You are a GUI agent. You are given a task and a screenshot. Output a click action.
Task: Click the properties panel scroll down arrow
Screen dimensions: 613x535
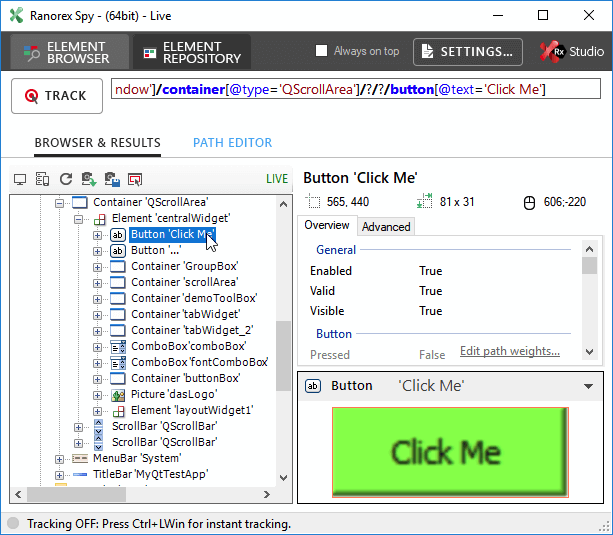point(590,352)
